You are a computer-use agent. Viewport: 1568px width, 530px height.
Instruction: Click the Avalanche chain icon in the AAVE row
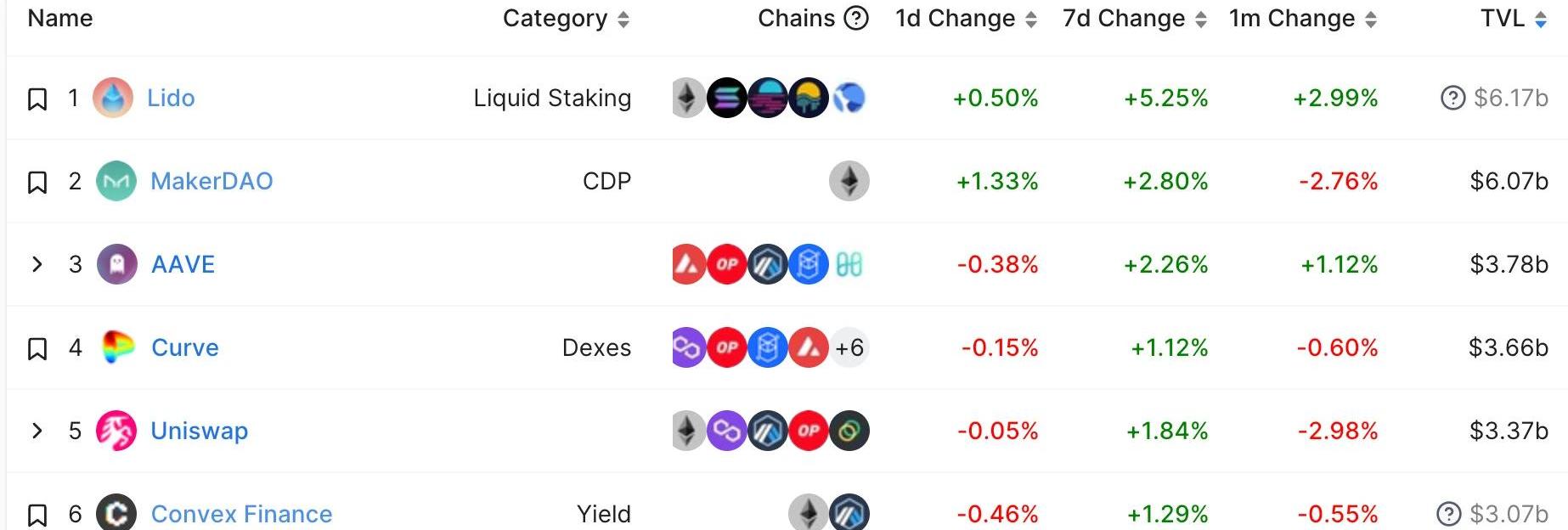tap(687, 264)
